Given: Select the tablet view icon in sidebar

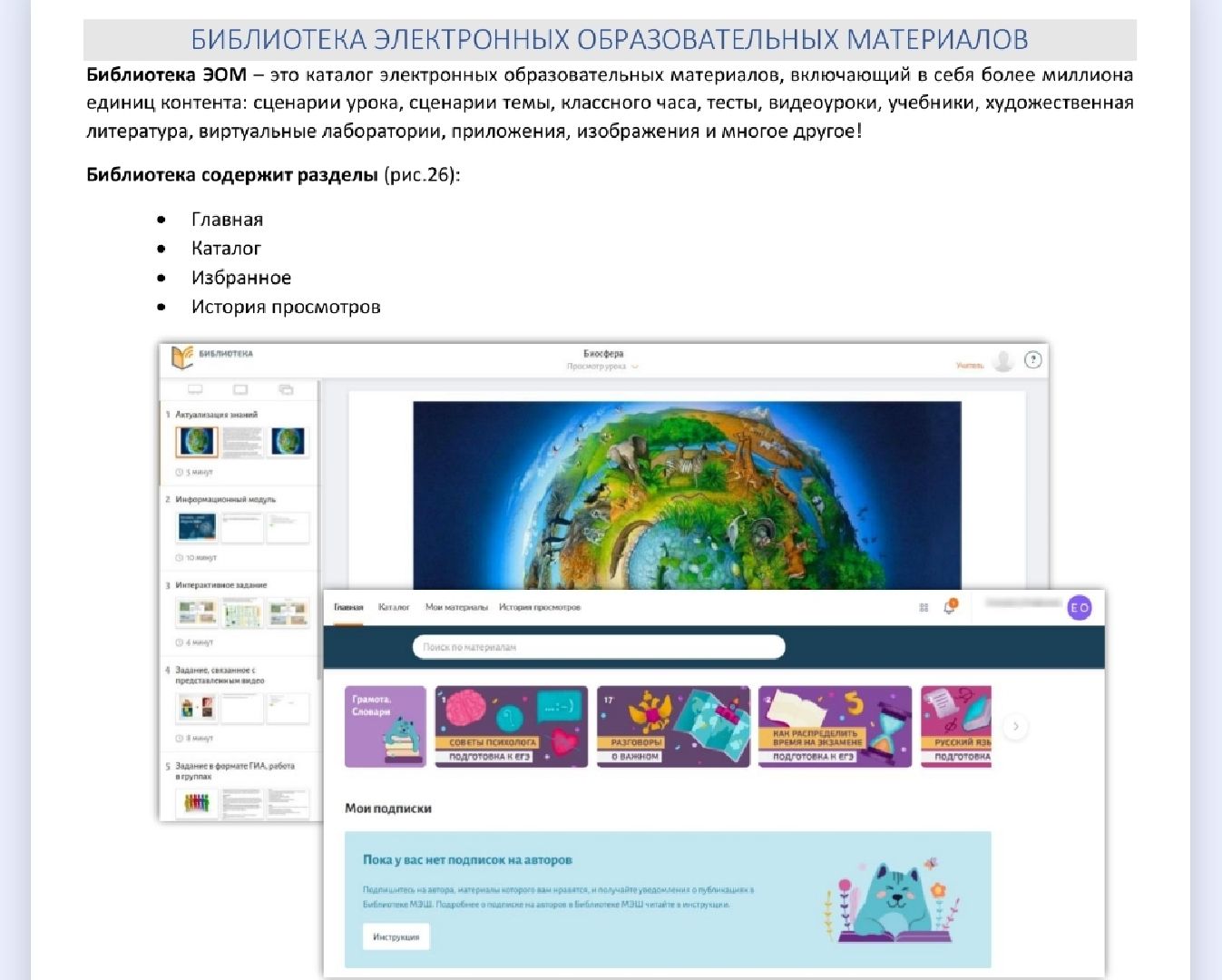Looking at the screenshot, I should tap(240, 389).
